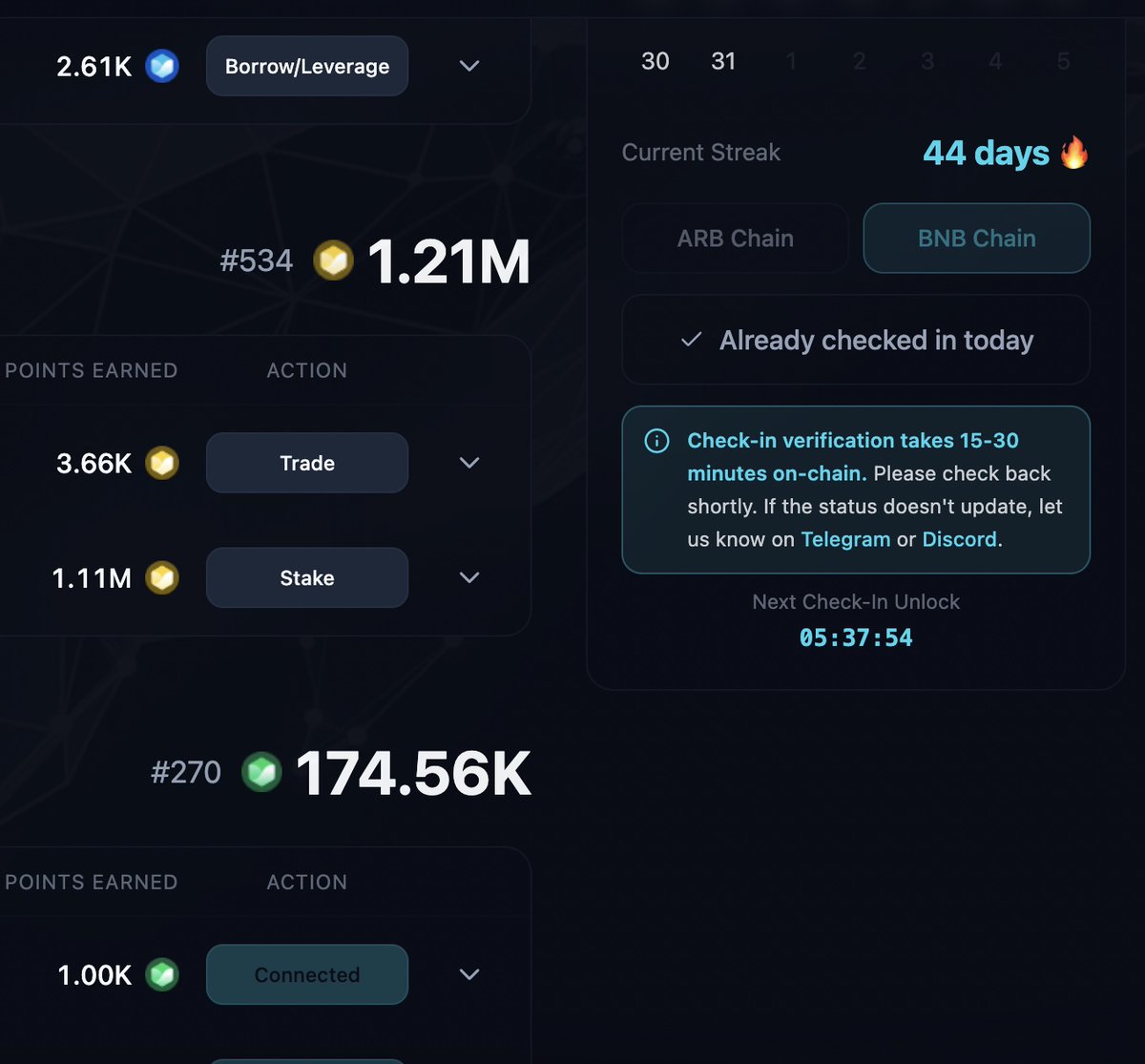The height and width of the screenshot is (1064, 1145).
Task: Click the large gold cube icon beside 1.21M
Action: pos(334,261)
